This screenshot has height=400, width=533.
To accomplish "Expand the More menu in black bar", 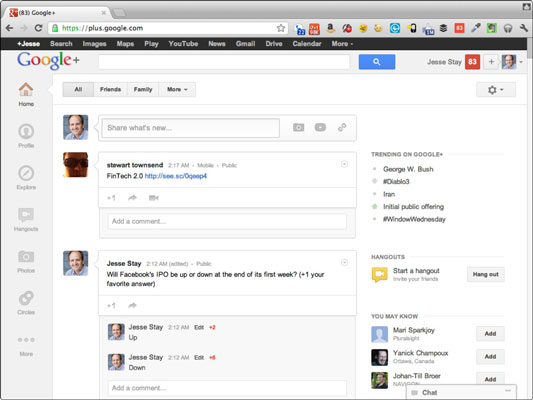I will tap(342, 44).
